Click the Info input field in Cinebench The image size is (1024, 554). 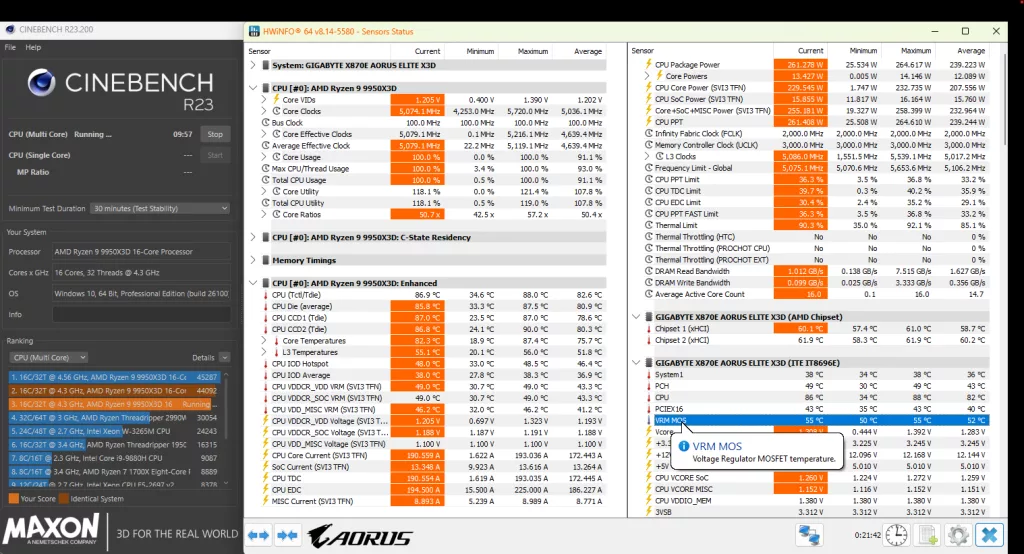[x=141, y=314]
